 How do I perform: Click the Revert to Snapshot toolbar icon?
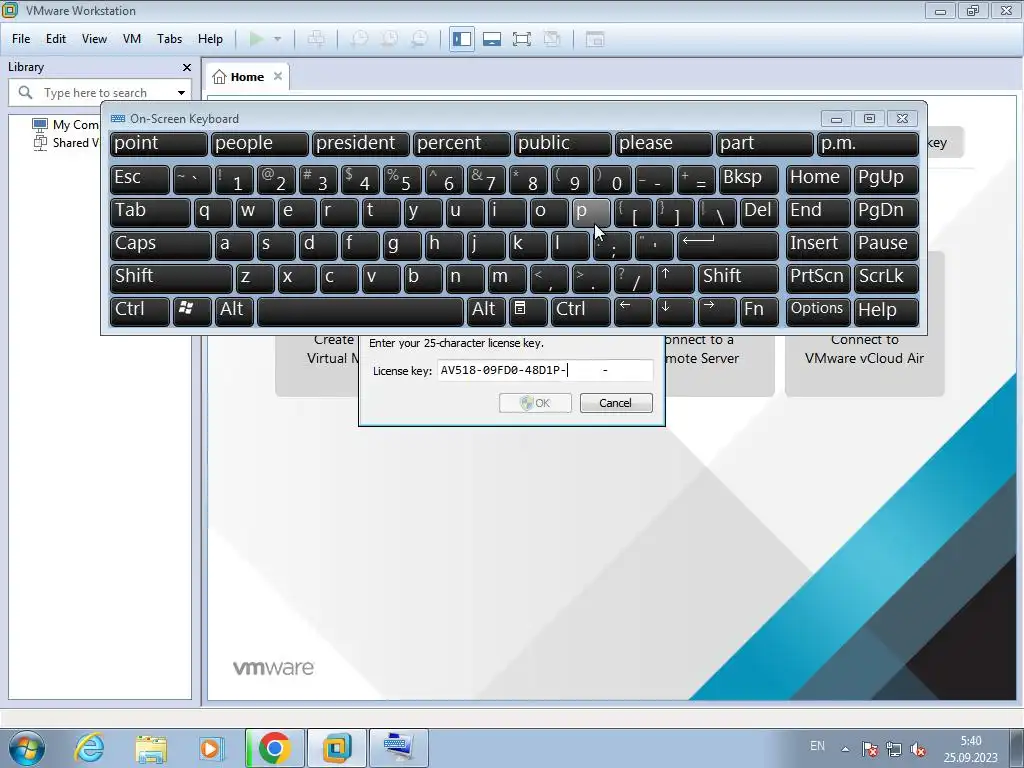tap(389, 39)
